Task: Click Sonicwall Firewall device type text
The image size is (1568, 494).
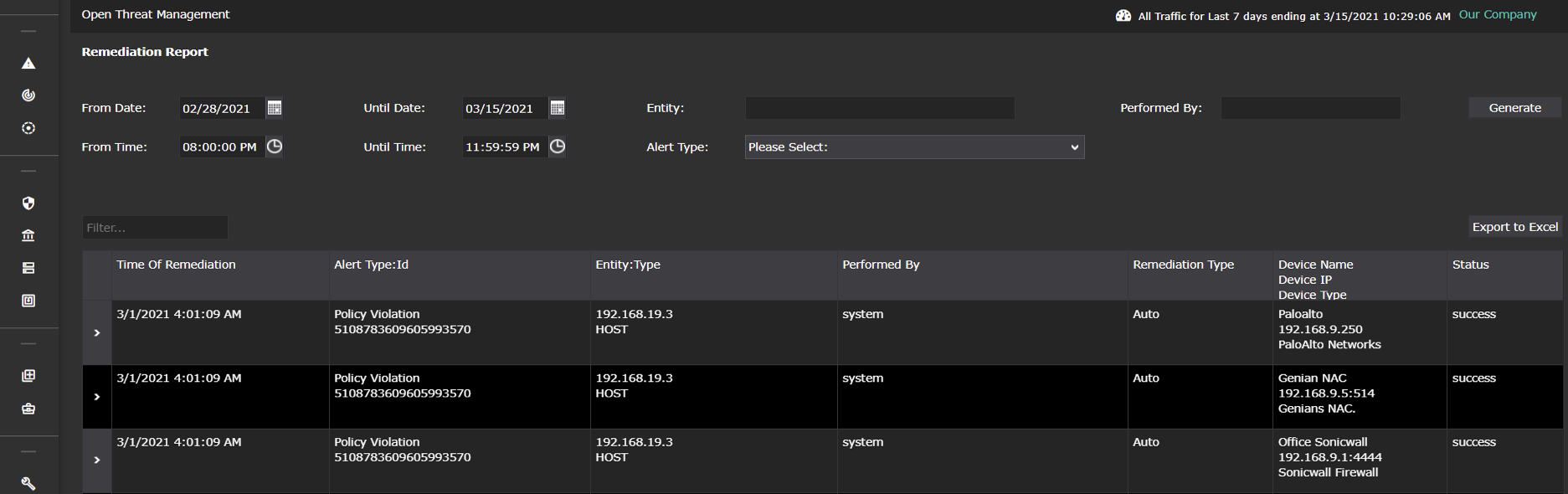Action: [1328, 472]
